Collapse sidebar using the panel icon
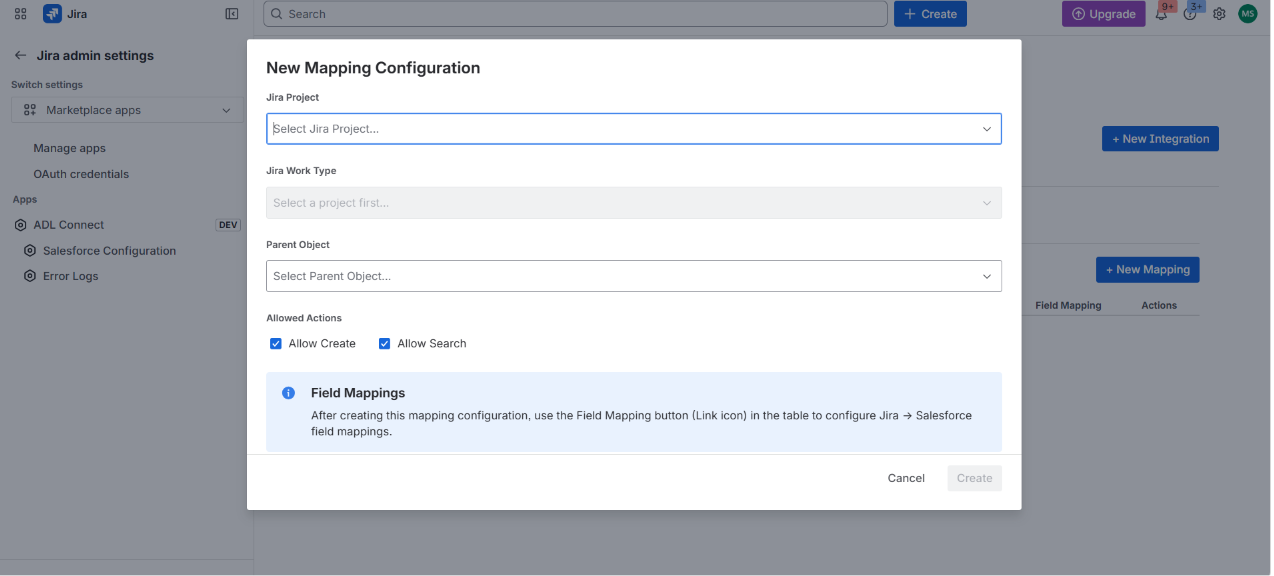Image resolution: width=1274 pixels, height=576 pixels. pos(232,14)
